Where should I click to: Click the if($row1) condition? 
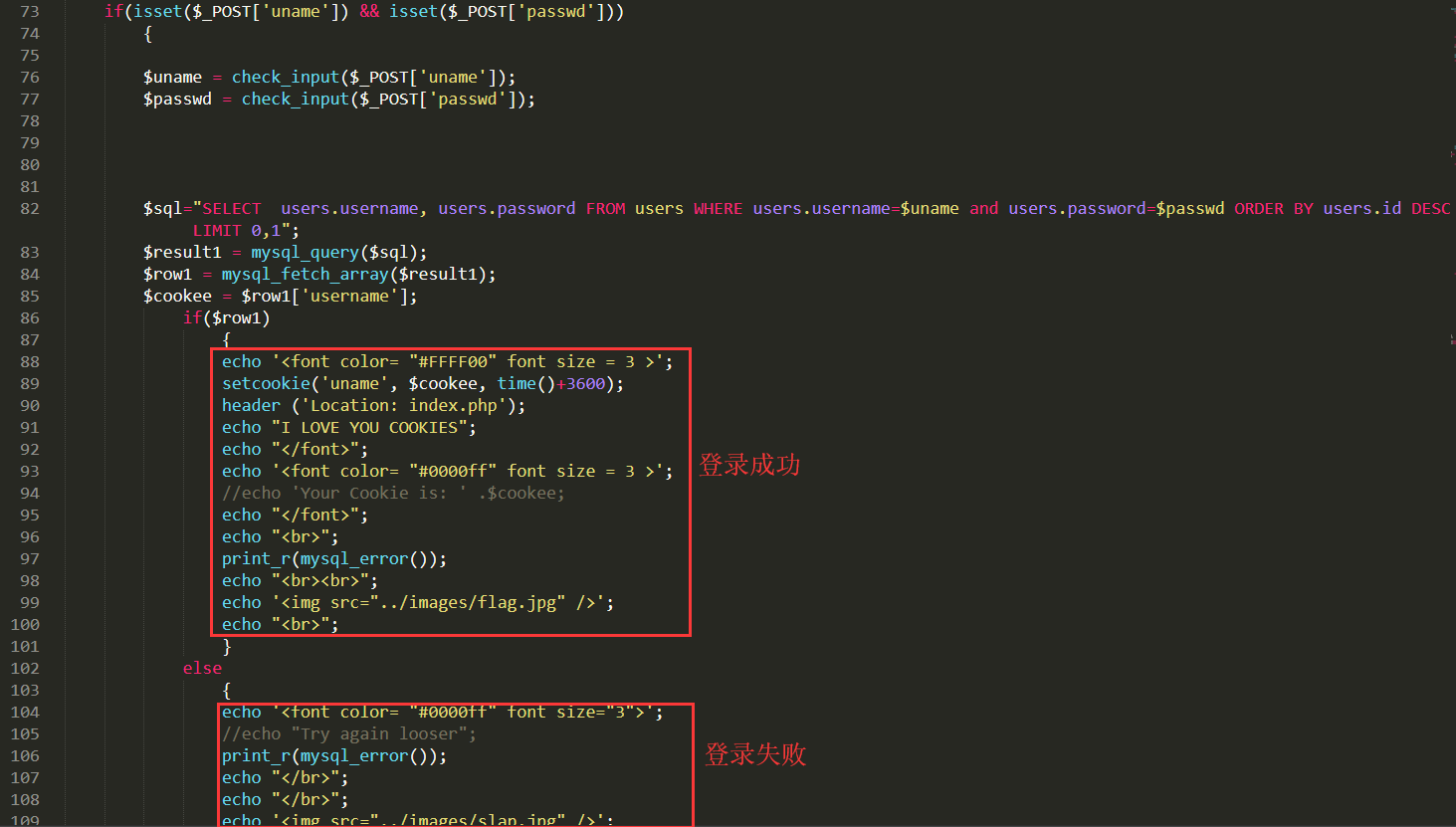(227, 318)
